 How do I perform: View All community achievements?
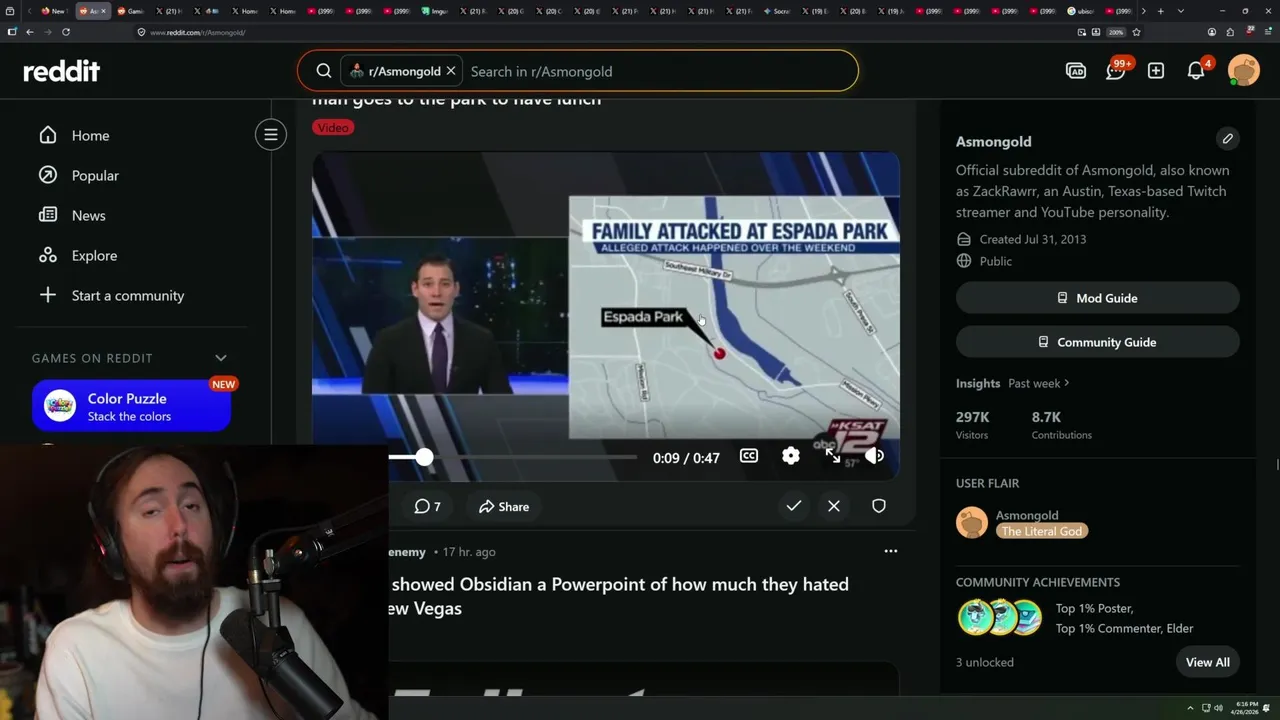[1208, 662]
